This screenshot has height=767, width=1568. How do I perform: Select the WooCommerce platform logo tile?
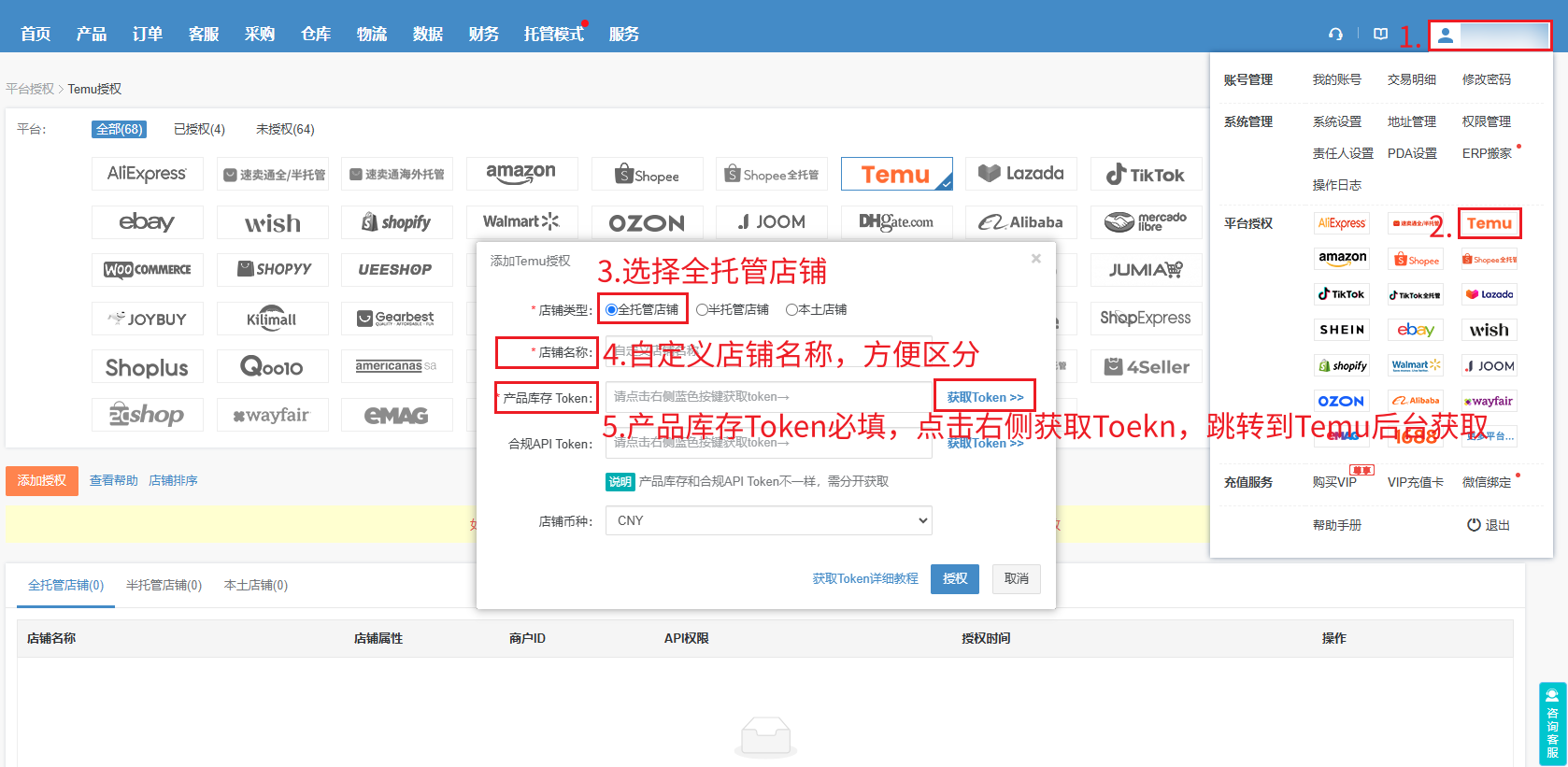click(147, 270)
